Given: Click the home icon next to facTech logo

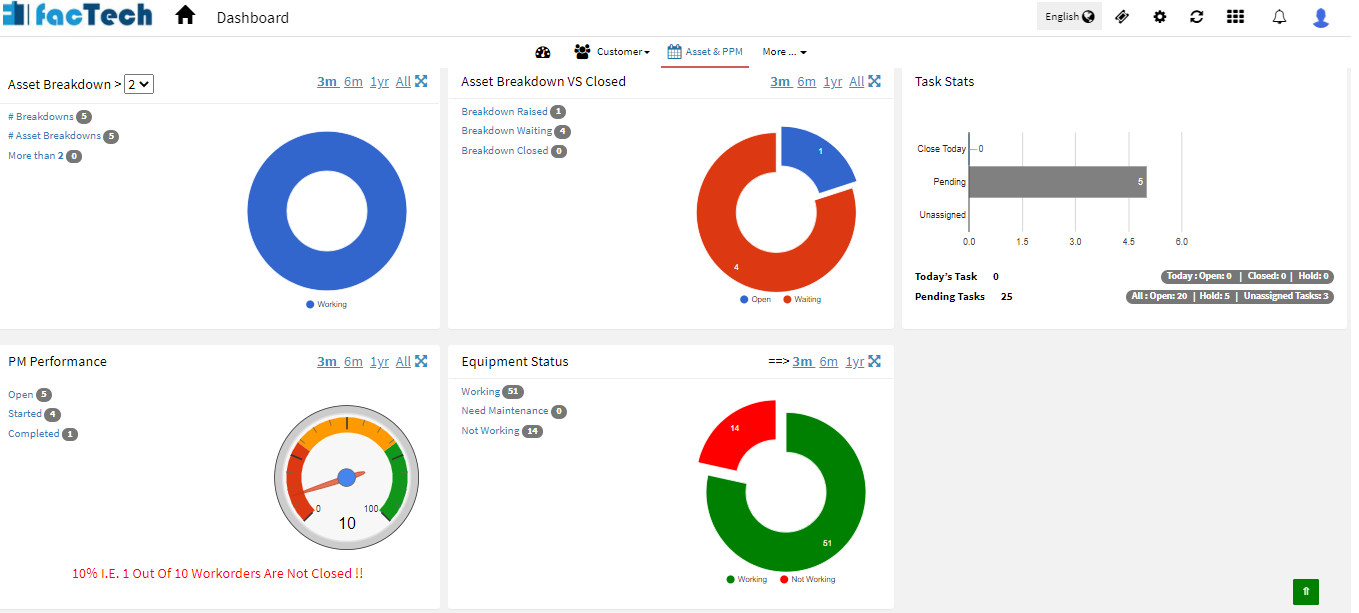Looking at the screenshot, I should 184,16.
